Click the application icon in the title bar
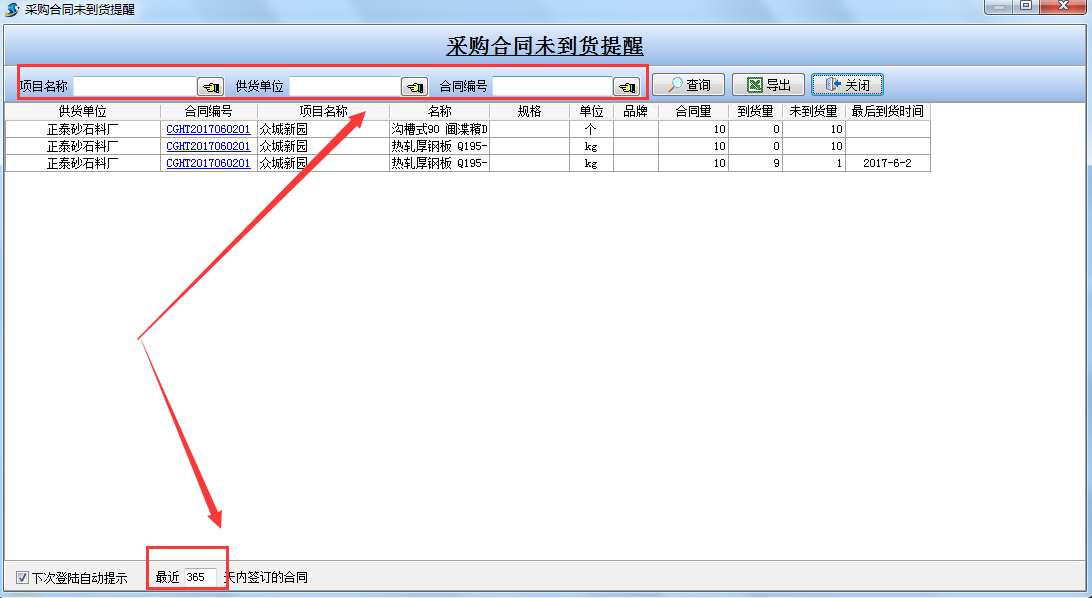Screen dimensions: 1092x598 click(11, 9)
